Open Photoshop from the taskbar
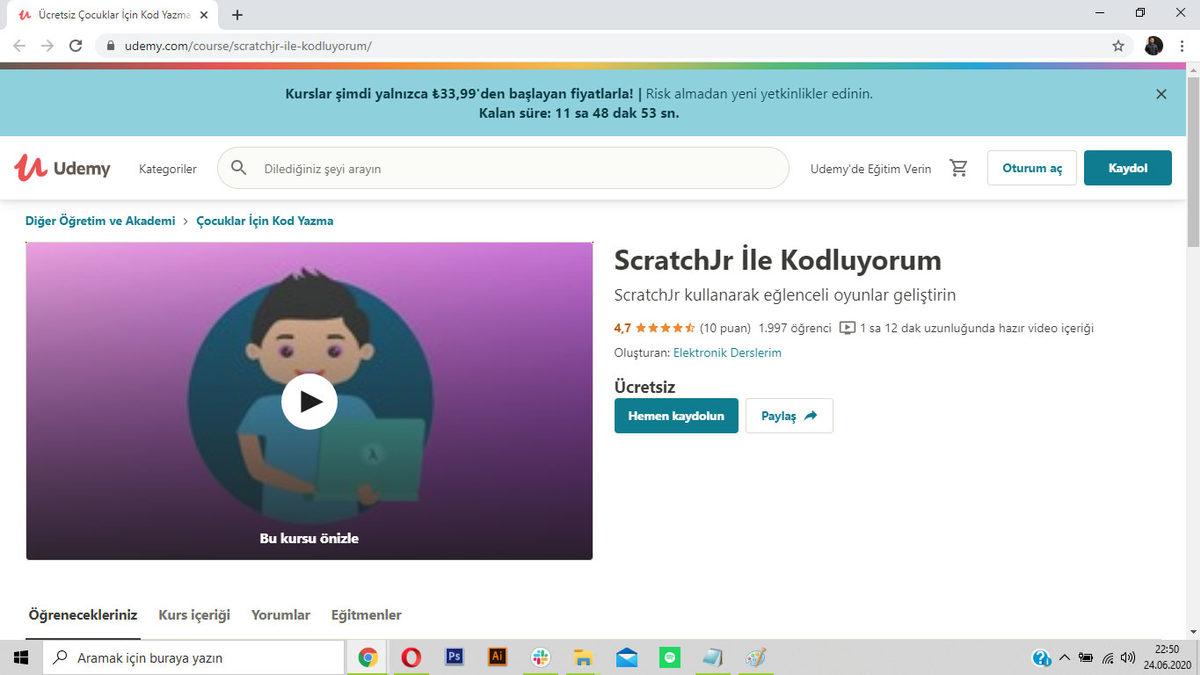 [x=454, y=657]
